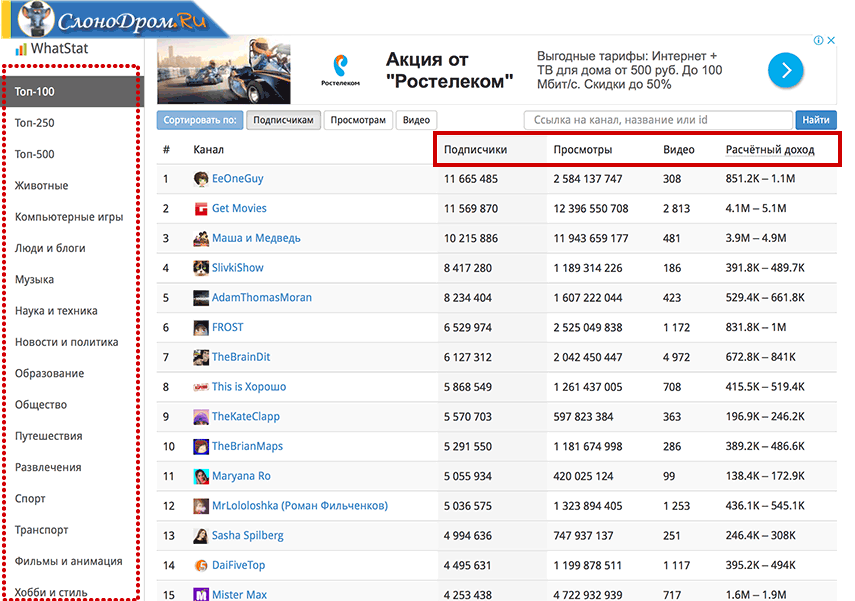This screenshot has width=855, height=601.
Task: Sort channels by Видео button
Action: (416, 120)
